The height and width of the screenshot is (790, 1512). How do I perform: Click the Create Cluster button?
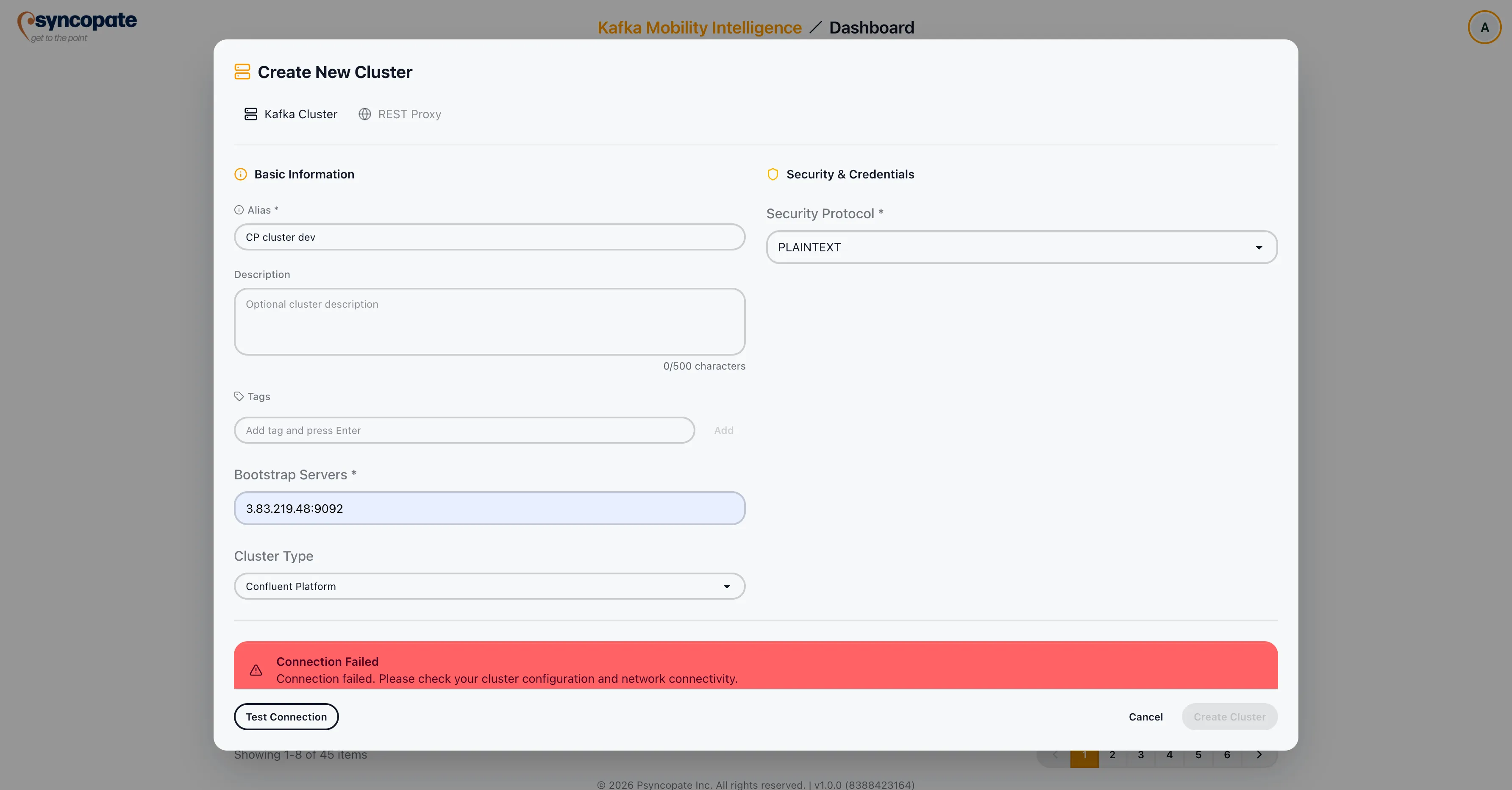click(1229, 717)
